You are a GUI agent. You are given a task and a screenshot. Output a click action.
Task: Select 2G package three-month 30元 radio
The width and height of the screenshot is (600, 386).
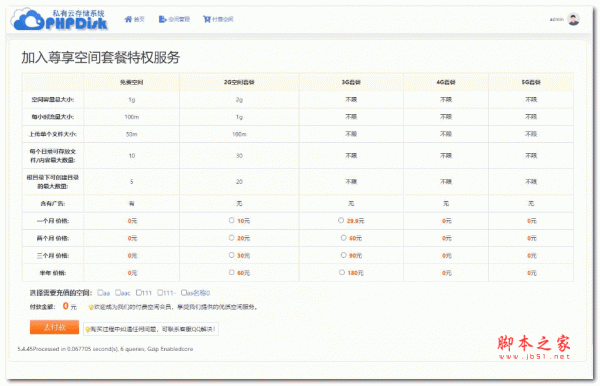tap(232, 255)
